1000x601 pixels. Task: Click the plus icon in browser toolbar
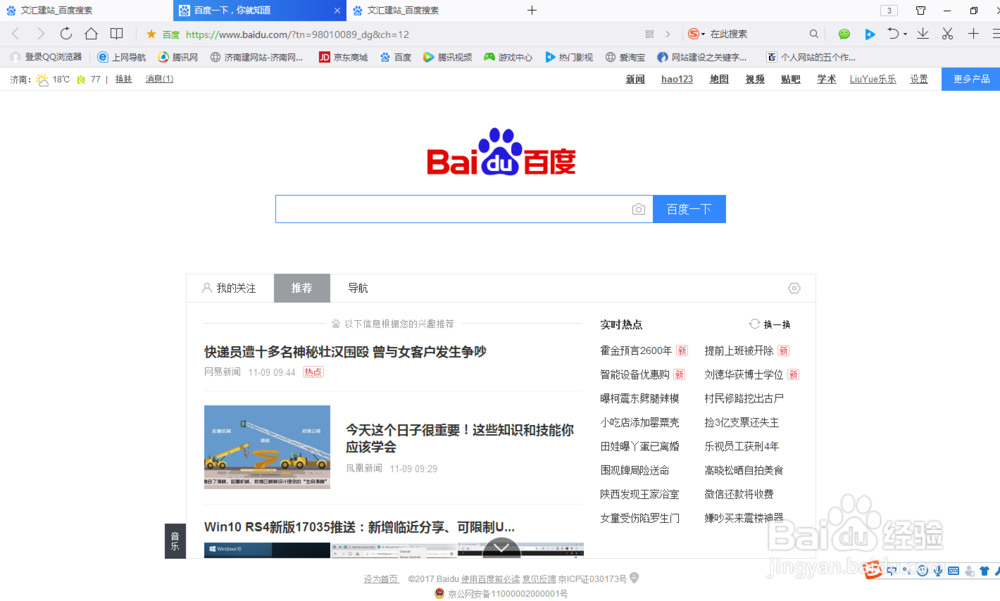click(973, 34)
